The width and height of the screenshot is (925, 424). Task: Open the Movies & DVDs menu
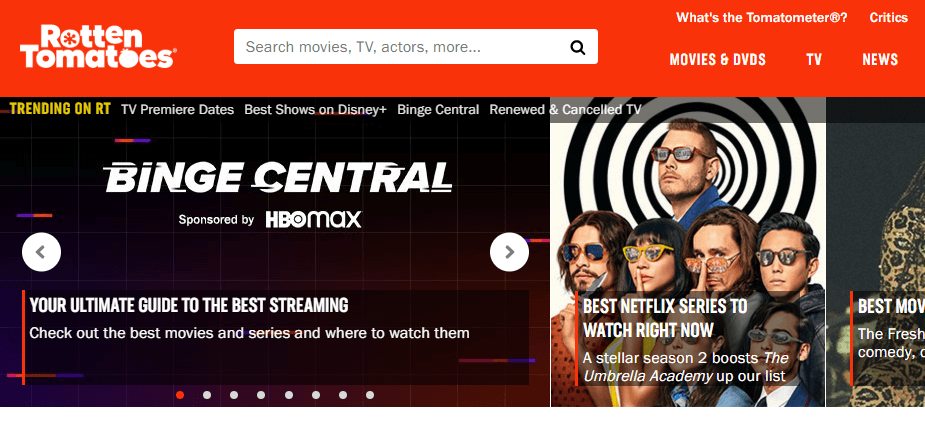click(717, 60)
